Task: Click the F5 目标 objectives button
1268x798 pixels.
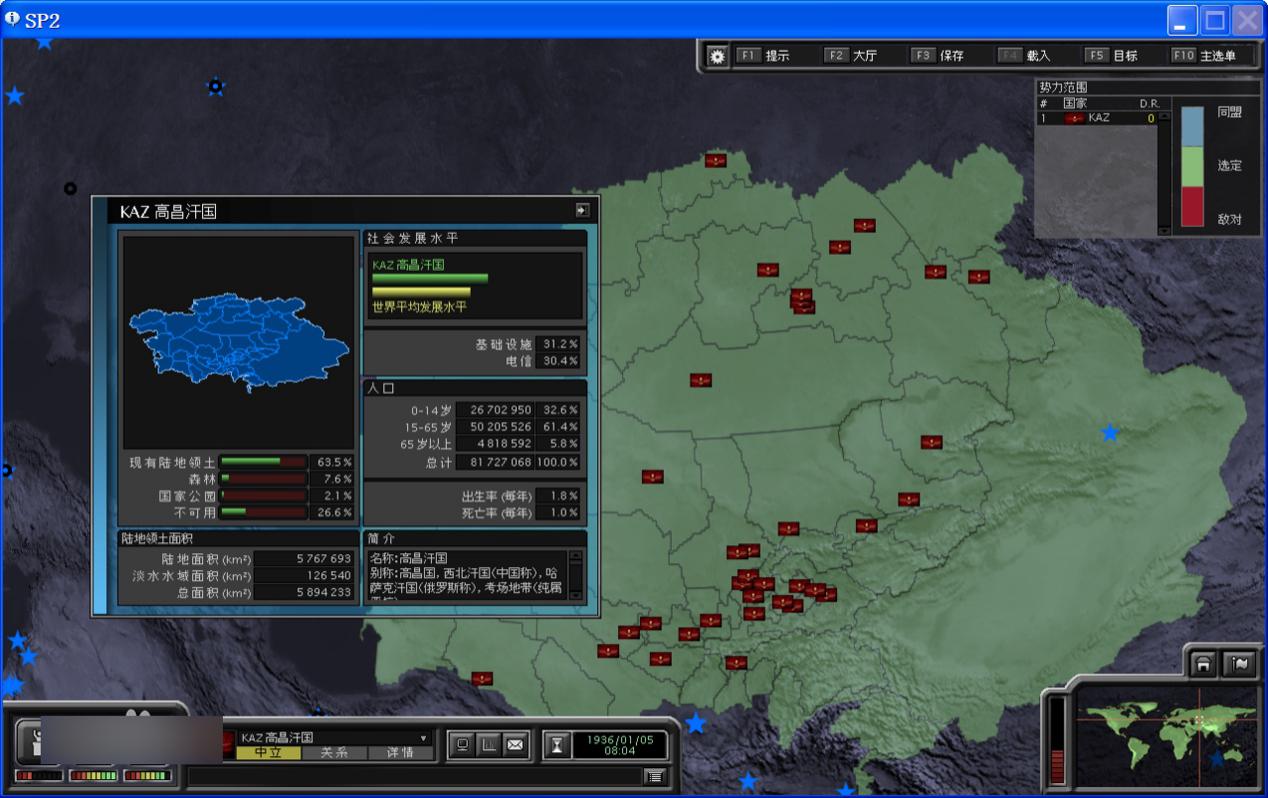Action: 1112,56
